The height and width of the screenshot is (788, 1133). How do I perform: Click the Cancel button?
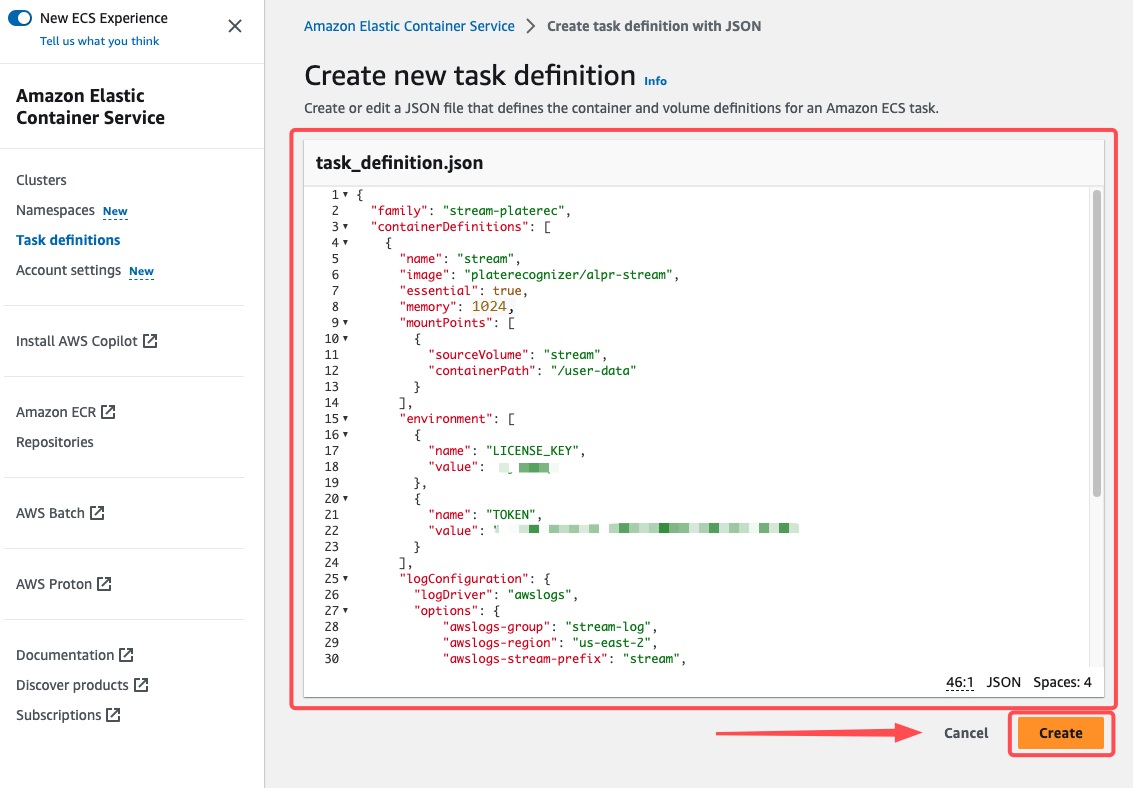(x=966, y=733)
